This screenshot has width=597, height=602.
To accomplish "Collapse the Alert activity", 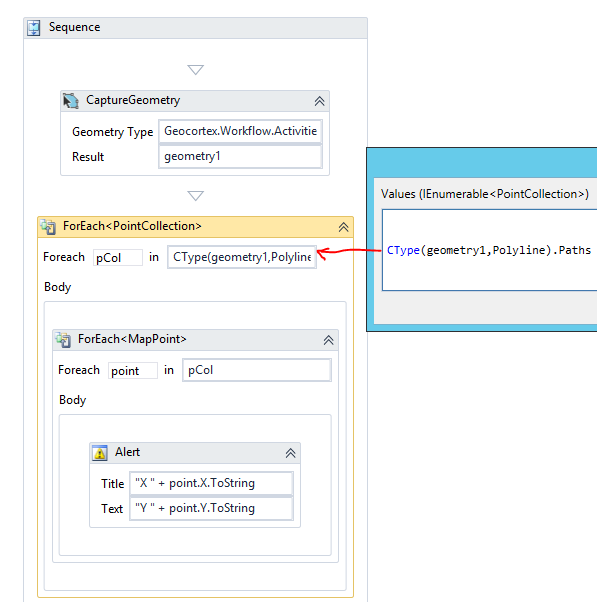I will pyautogui.click(x=291, y=453).
